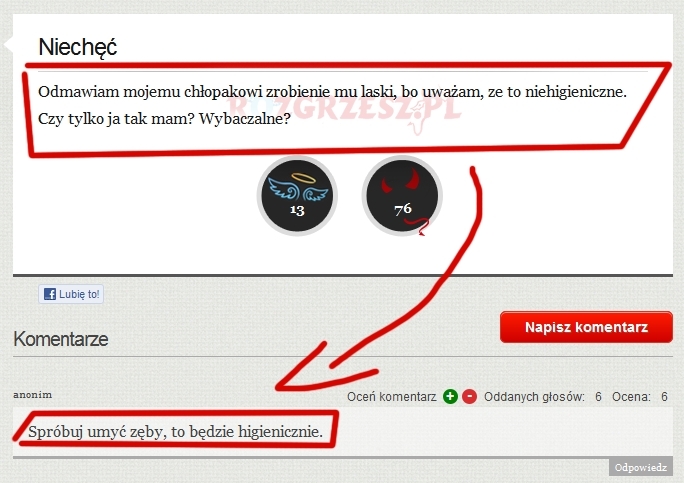This screenshot has height=483, width=684.
Task: Open the Niechęć post title
Action: [x=78, y=47]
